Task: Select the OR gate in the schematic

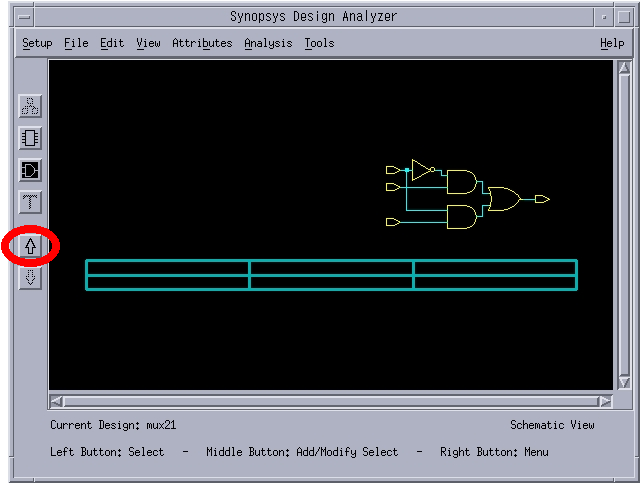Action: click(x=504, y=199)
